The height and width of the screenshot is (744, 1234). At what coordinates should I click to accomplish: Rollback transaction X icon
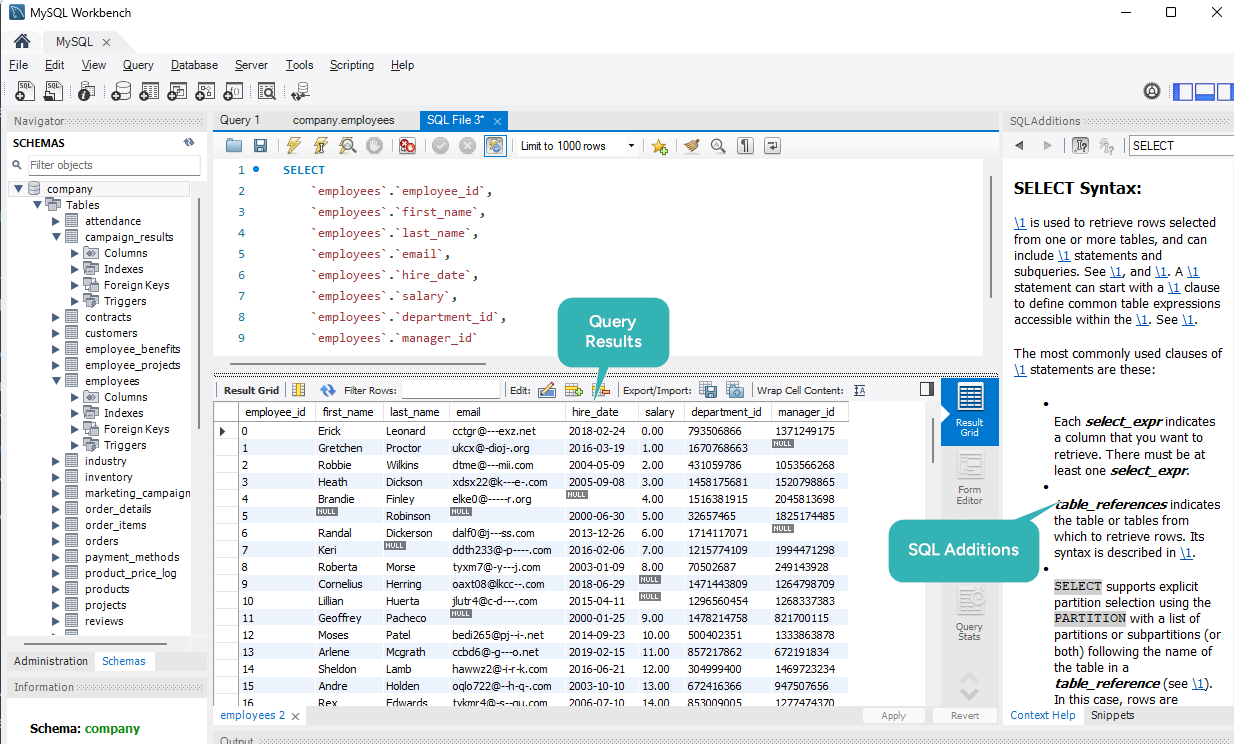[467, 146]
